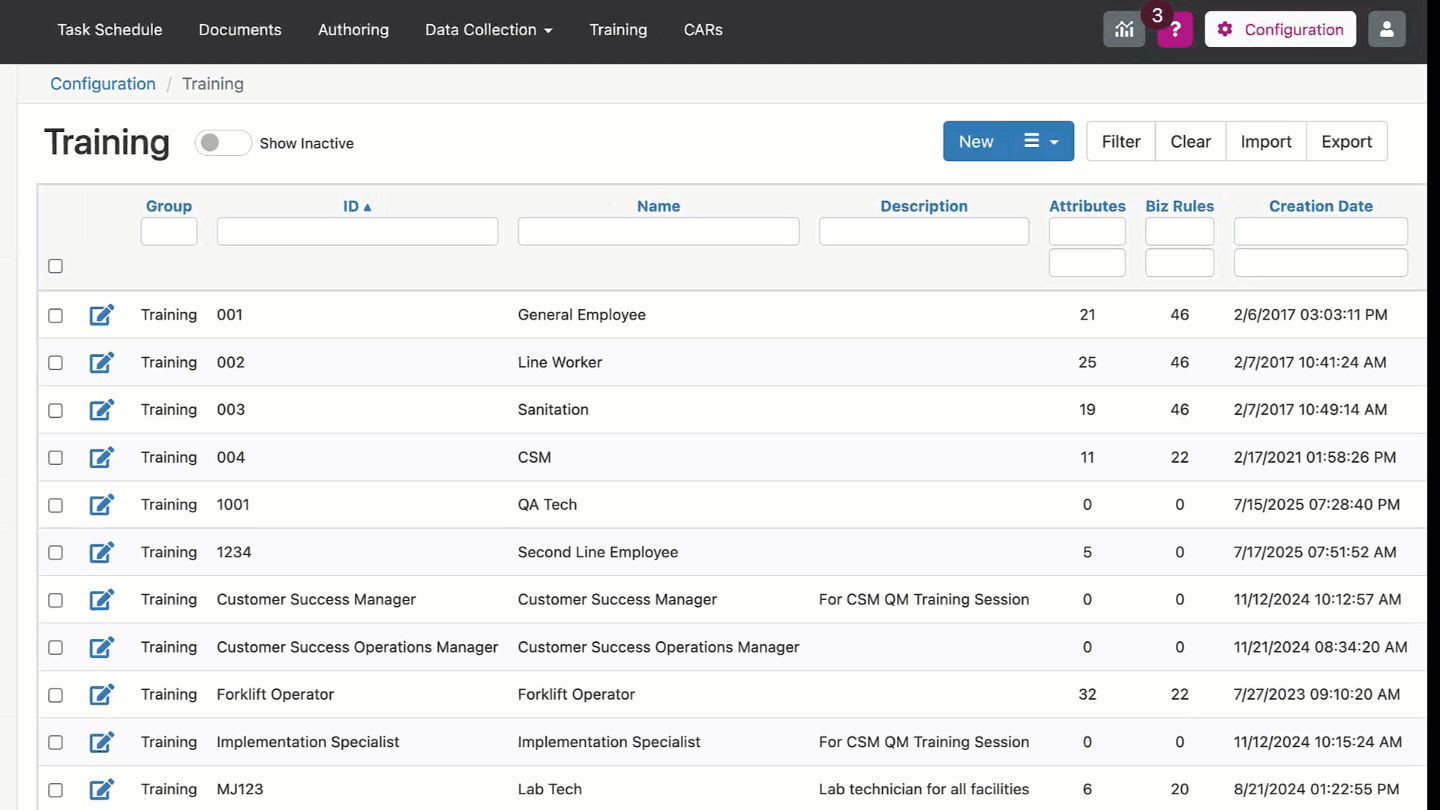Image resolution: width=1440 pixels, height=810 pixels.
Task: Toggle Show Inactive switch
Action: [x=222, y=143]
